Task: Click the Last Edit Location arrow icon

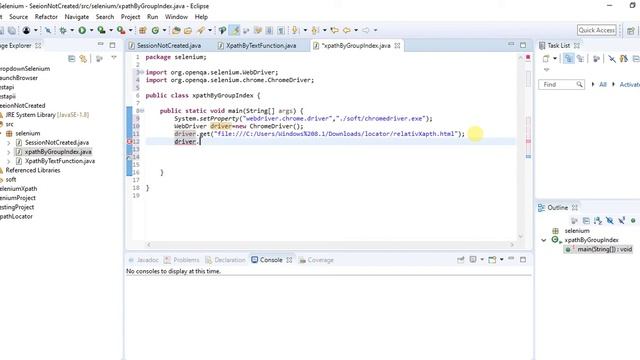Action: pos(335,30)
